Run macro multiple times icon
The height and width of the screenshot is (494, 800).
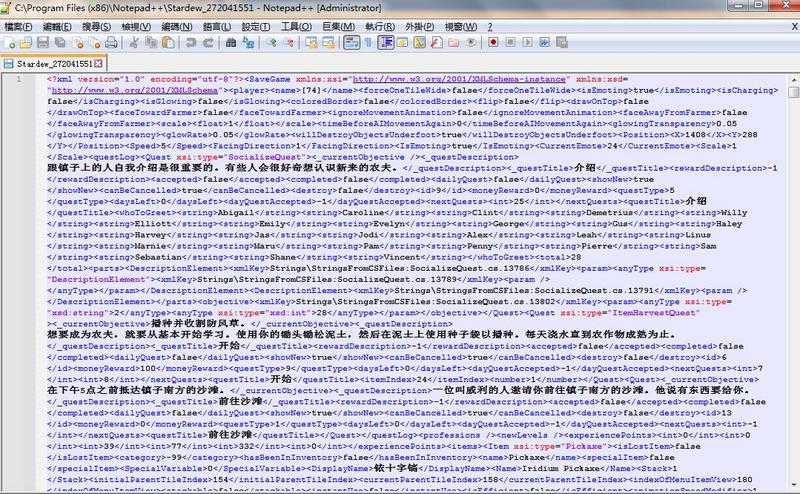coord(544,43)
